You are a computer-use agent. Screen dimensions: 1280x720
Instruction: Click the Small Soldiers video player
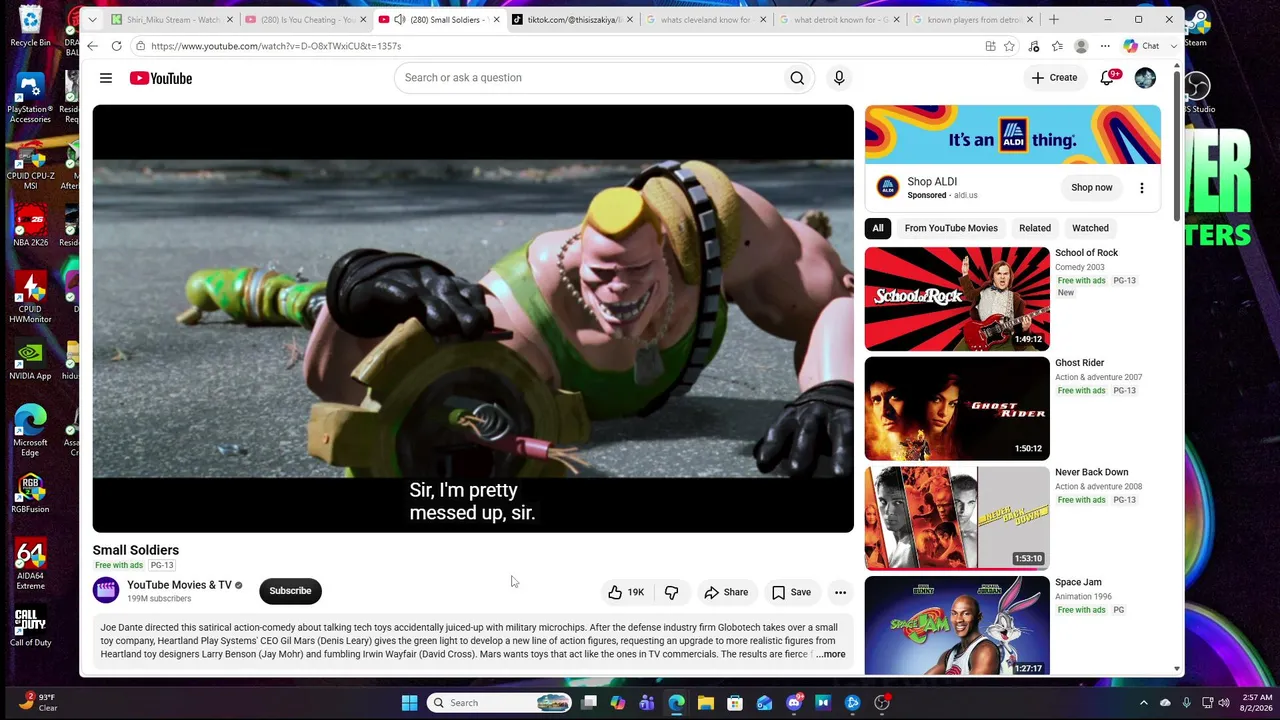pyautogui.click(x=473, y=319)
